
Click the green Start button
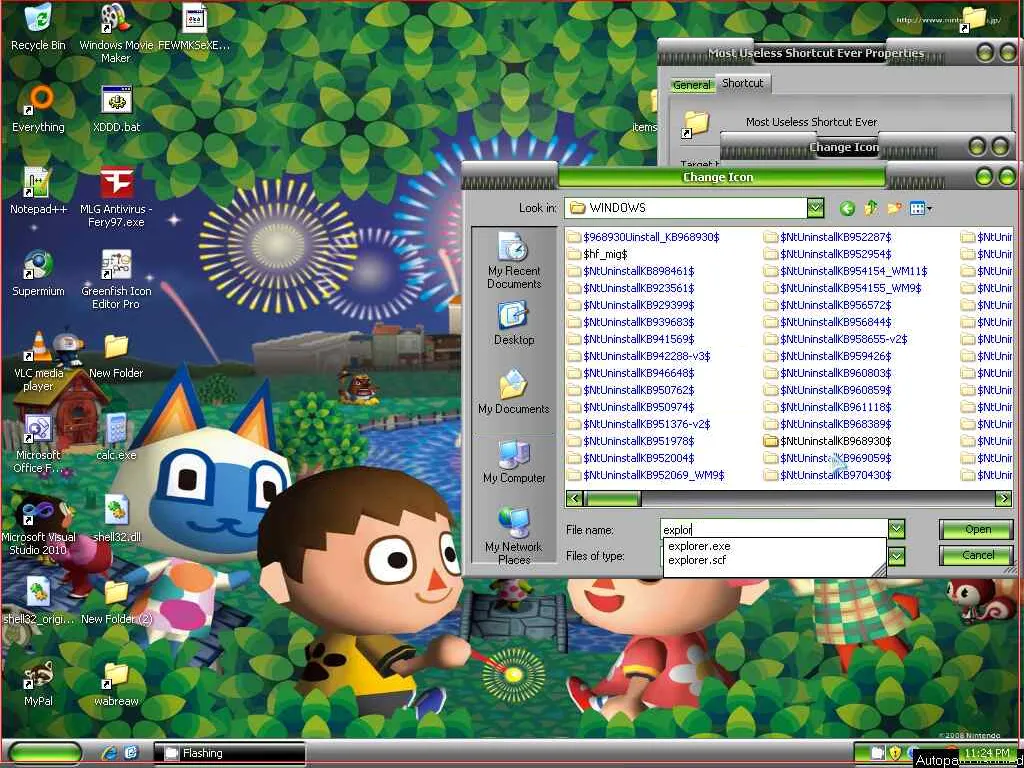(45, 753)
